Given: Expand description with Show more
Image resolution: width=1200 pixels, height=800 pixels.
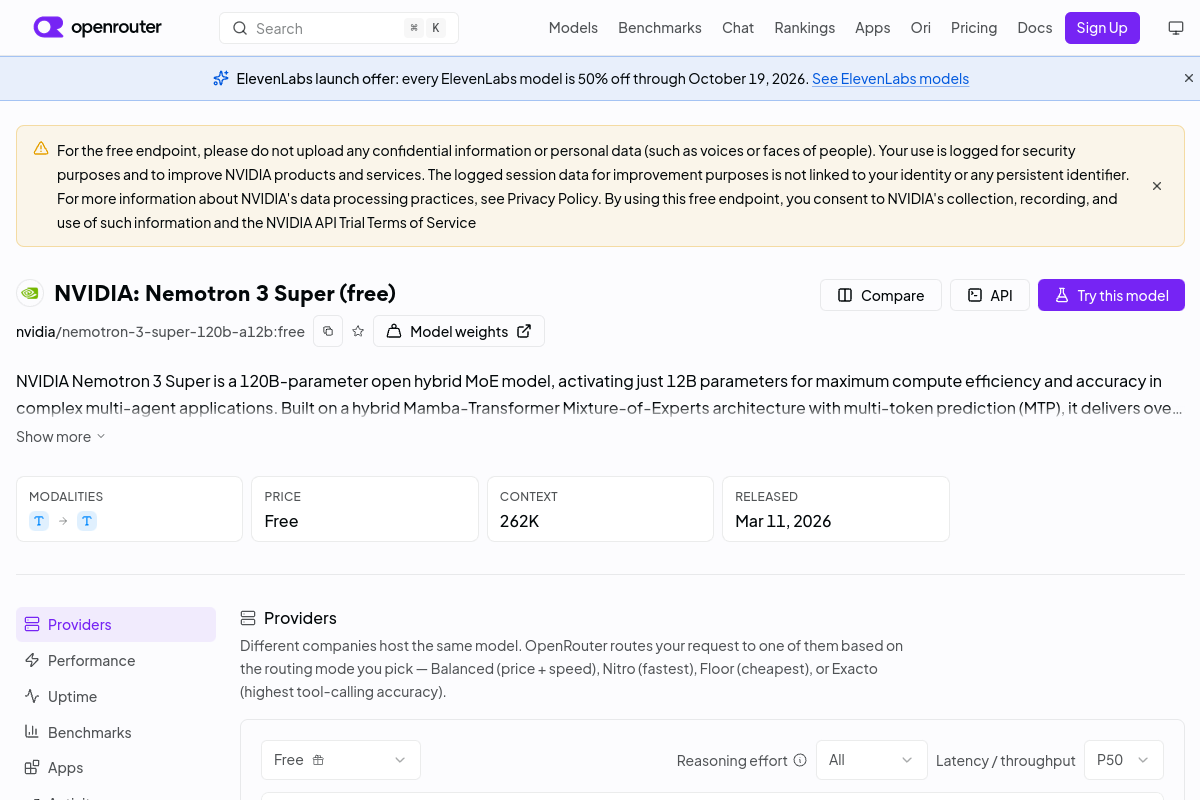Looking at the screenshot, I should [x=61, y=436].
